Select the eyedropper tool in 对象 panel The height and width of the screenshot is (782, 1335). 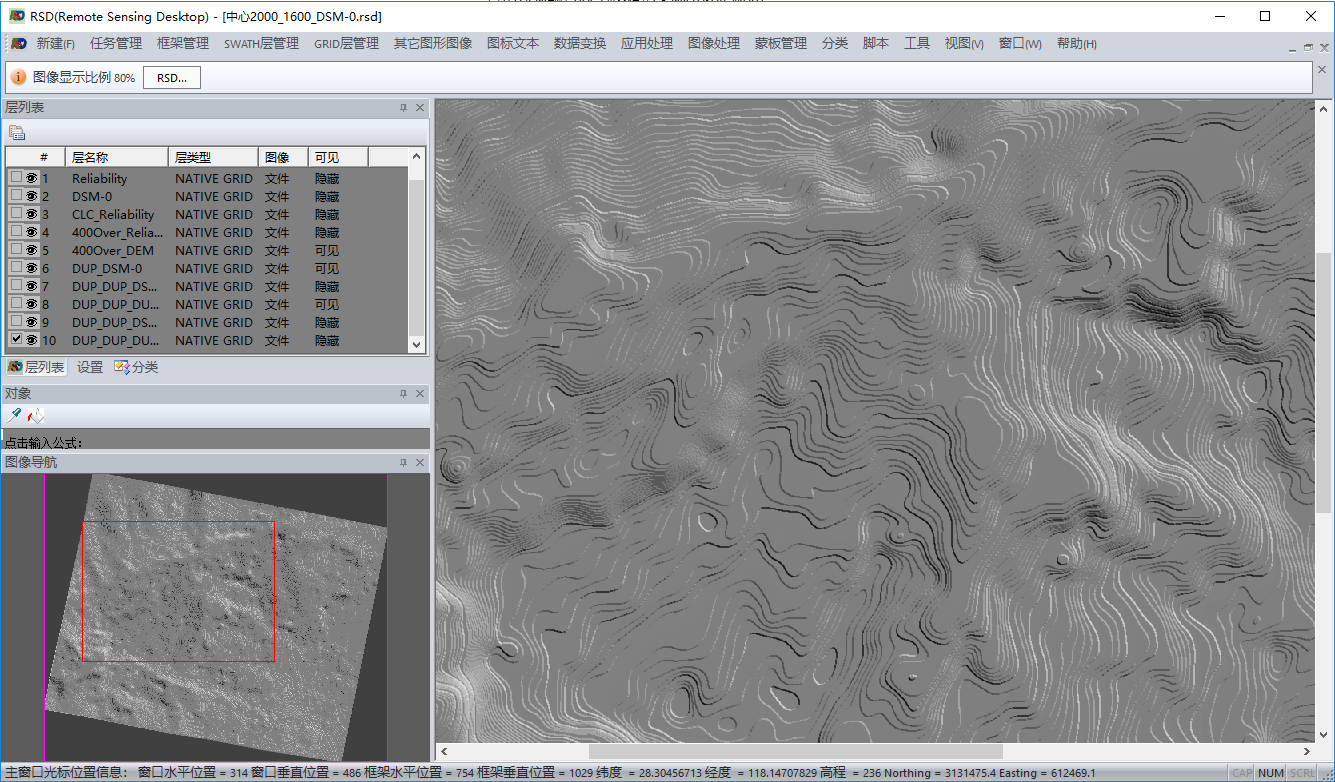pyautogui.click(x=16, y=414)
